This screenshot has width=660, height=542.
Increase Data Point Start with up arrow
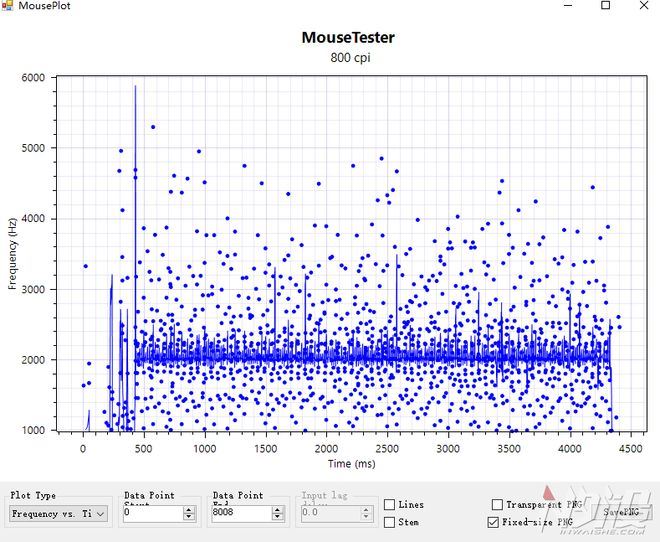click(189, 510)
